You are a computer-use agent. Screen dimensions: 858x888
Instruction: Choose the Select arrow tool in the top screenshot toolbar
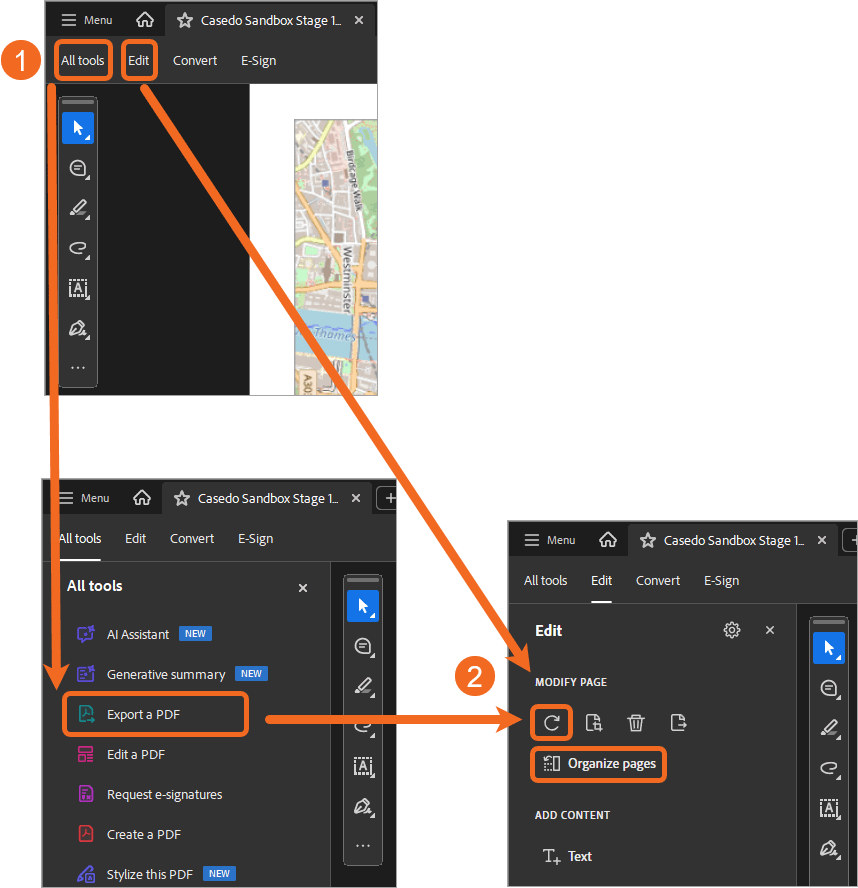pos(78,128)
